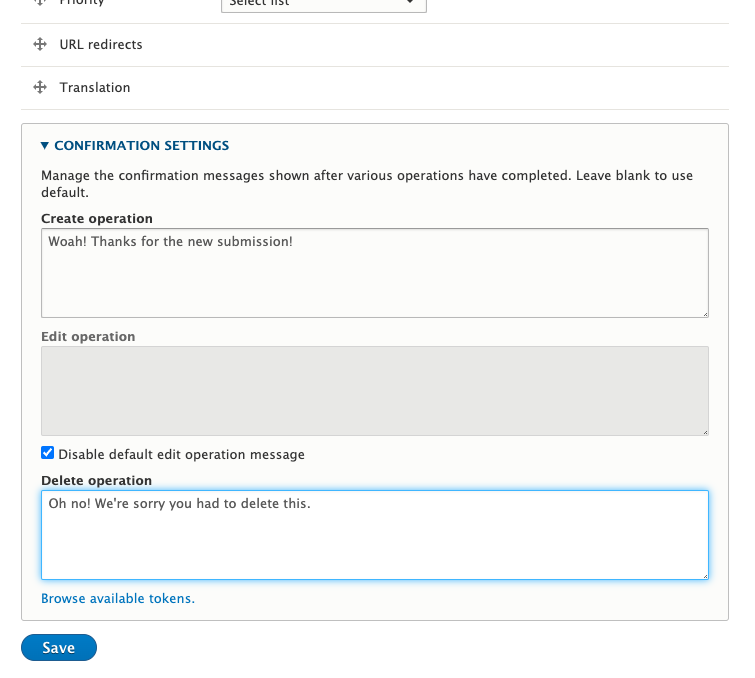
Task: Focus the Delete operation text area
Action: click(x=375, y=535)
